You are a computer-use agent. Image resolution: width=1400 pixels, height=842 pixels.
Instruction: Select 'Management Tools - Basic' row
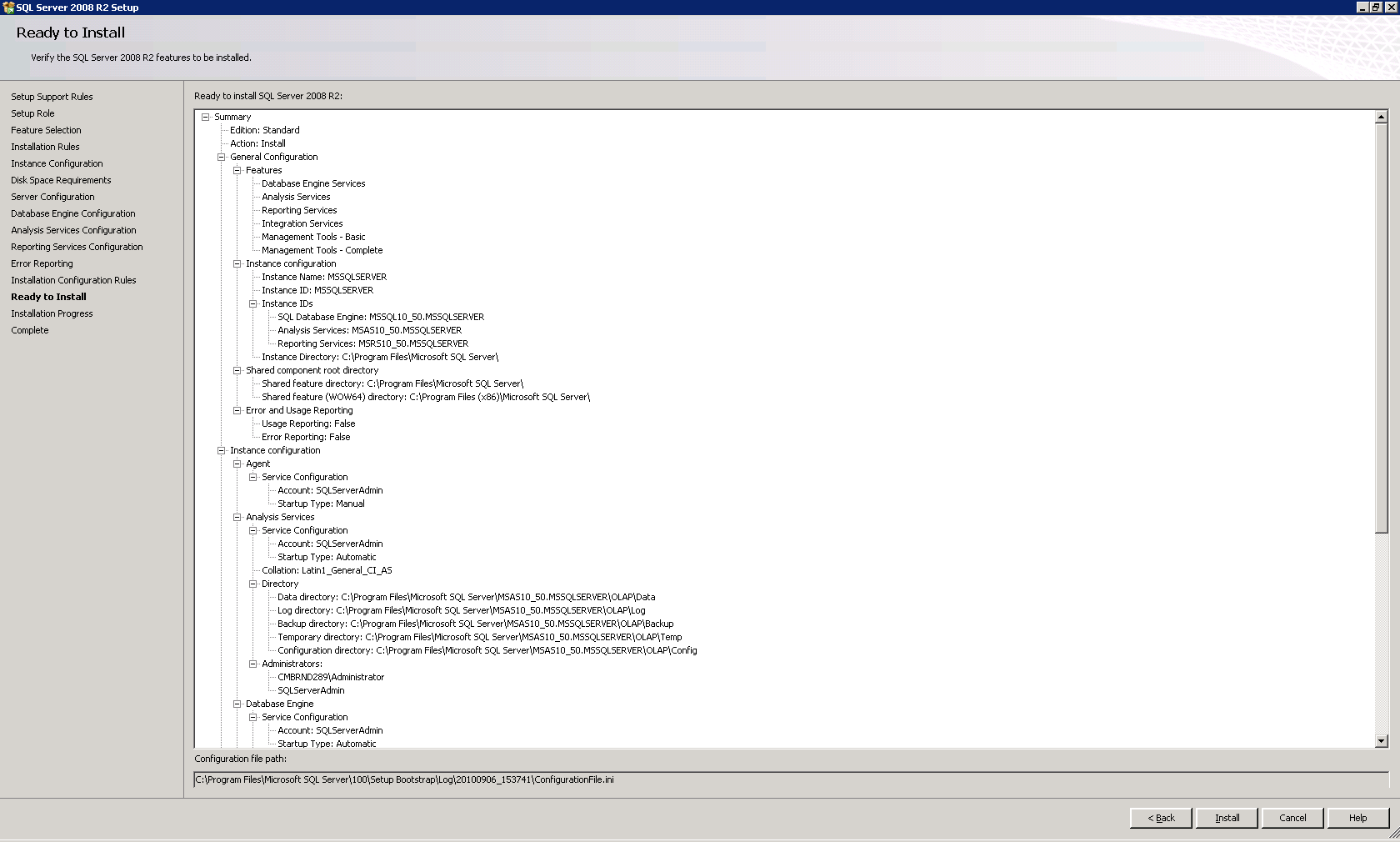tap(313, 237)
